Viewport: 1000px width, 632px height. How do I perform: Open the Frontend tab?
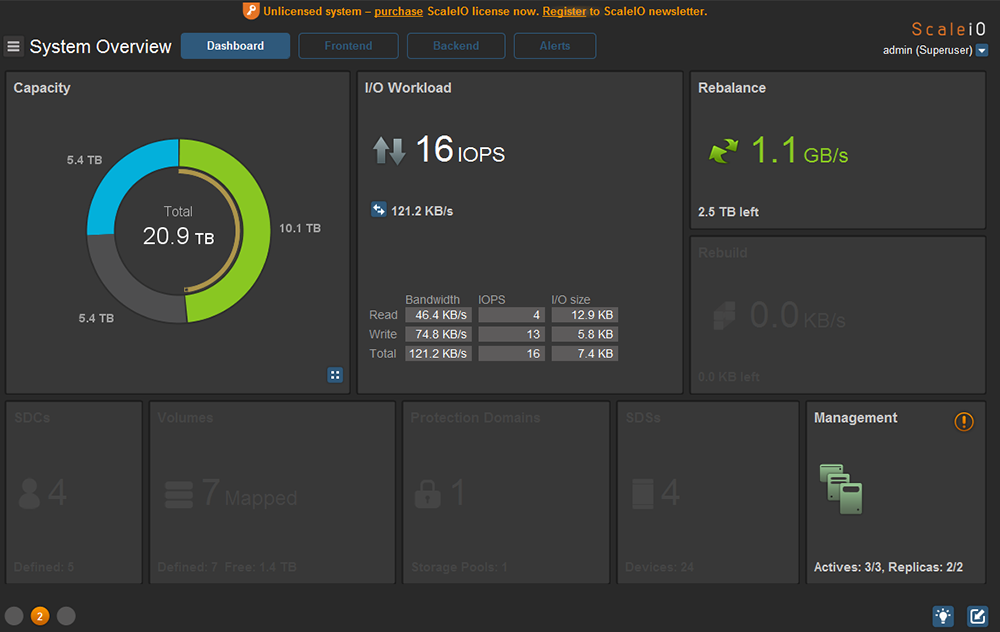(x=348, y=46)
